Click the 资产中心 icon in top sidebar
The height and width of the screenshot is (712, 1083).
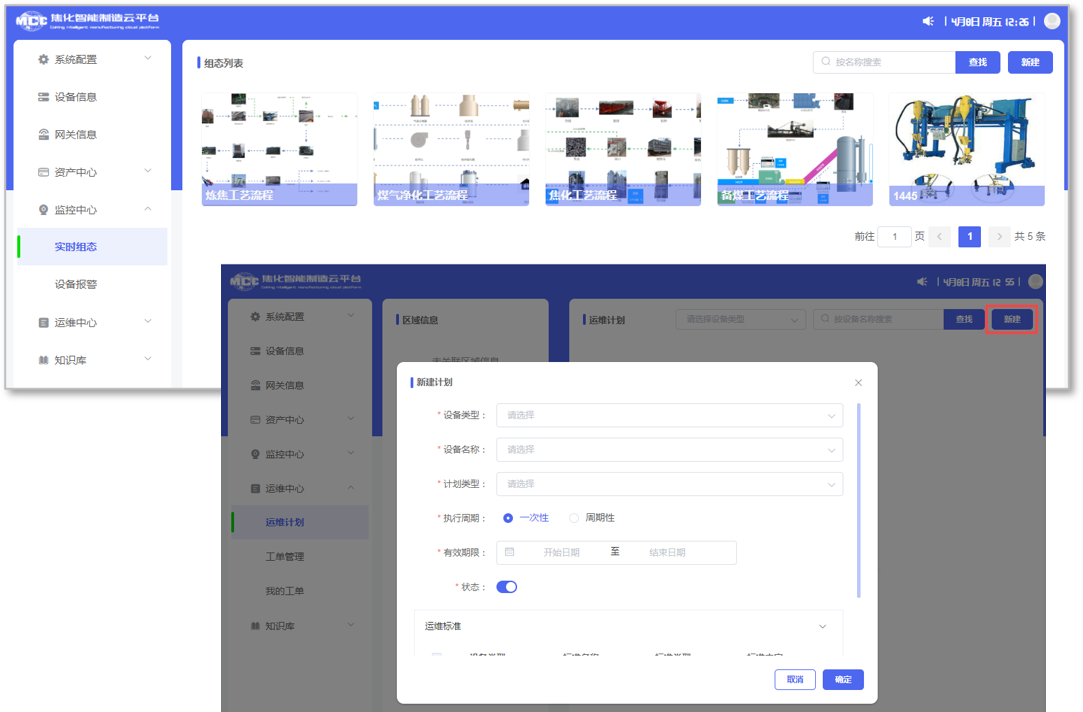click(43, 172)
